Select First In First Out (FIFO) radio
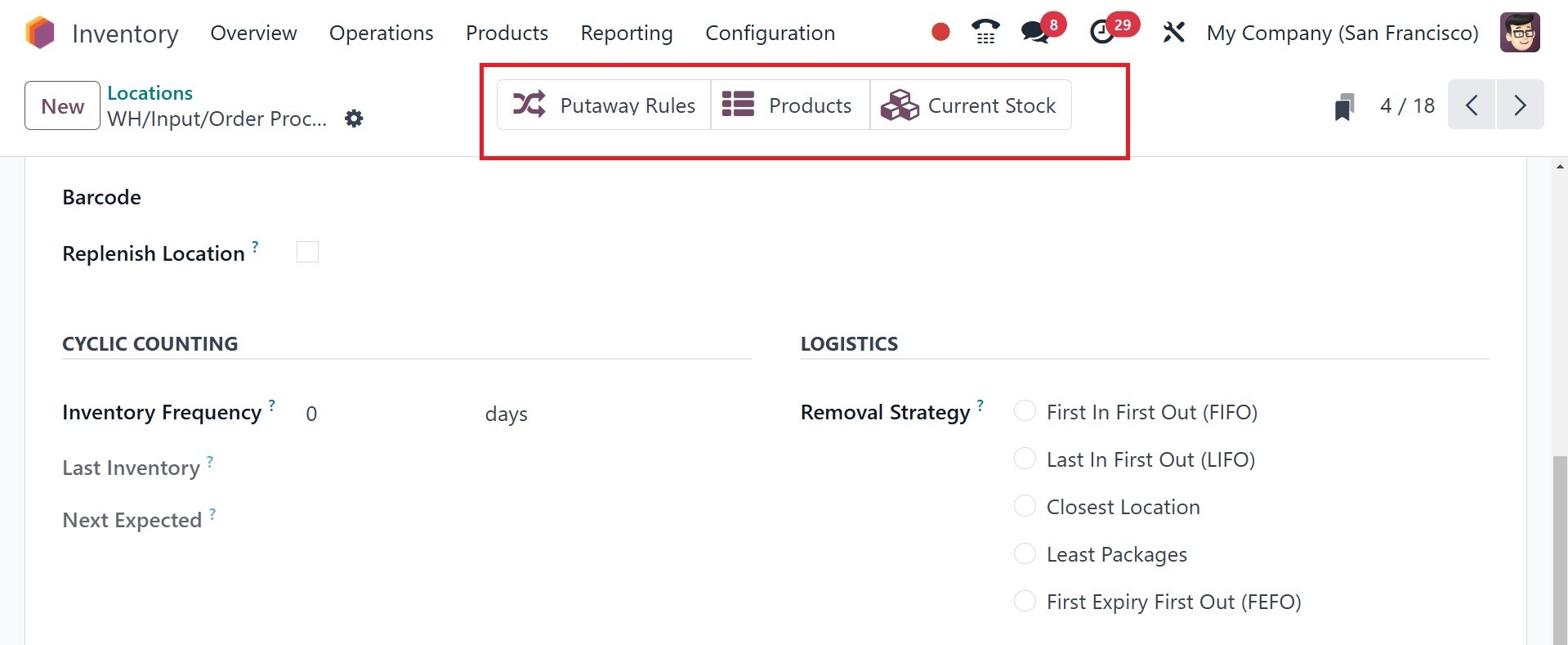The width and height of the screenshot is (1568, 645). pos(1025,411)
